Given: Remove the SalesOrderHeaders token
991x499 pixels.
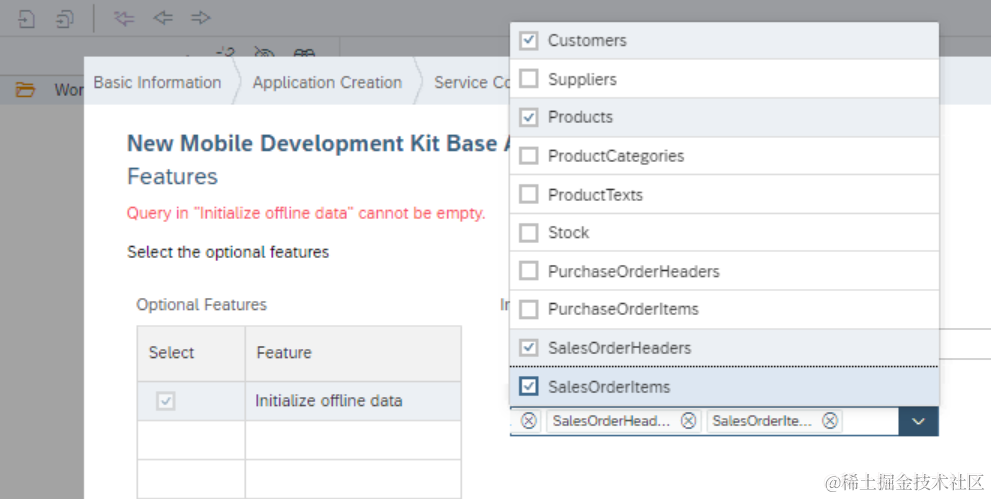Looking at the screenshot, I should (689, 421).
